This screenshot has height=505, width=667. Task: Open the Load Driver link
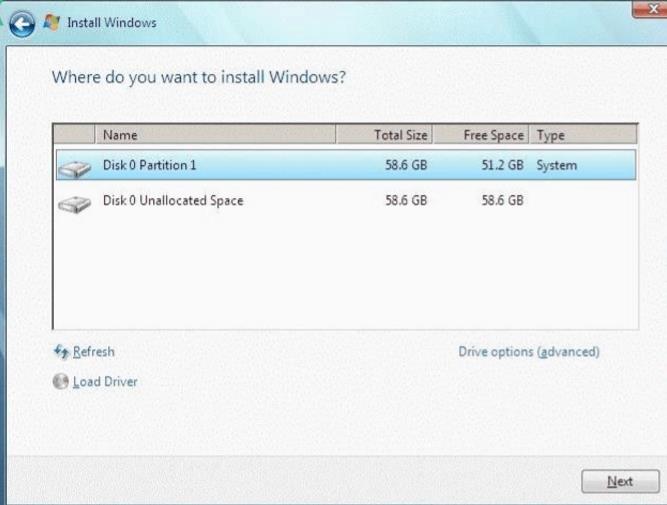coord(105,382)
